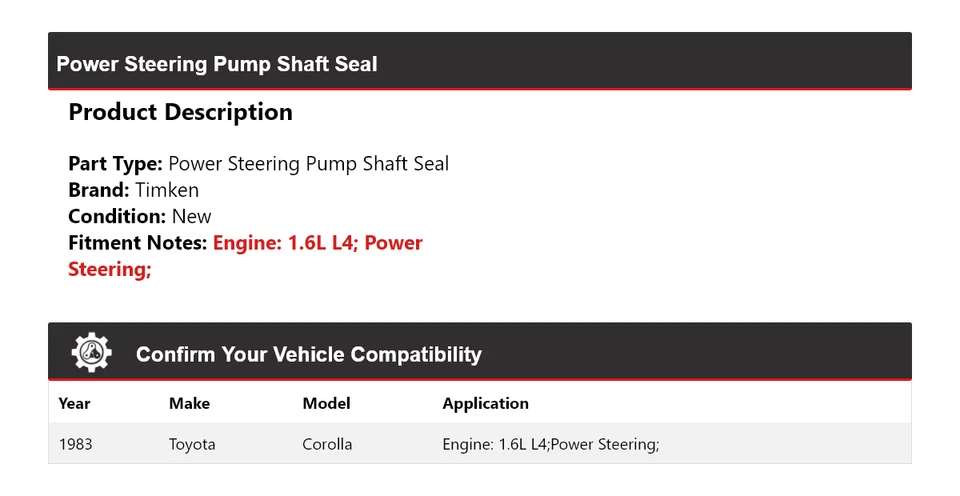Click the Power Steering Pump Shaft Seal header title
Image resolution: width=960 pixels, height=496 pixels.
[217, 65]
